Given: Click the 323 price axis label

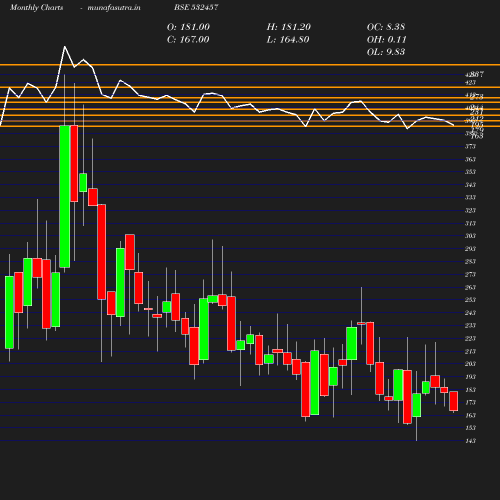Looking at the screenshot, I should coord(470,210).
